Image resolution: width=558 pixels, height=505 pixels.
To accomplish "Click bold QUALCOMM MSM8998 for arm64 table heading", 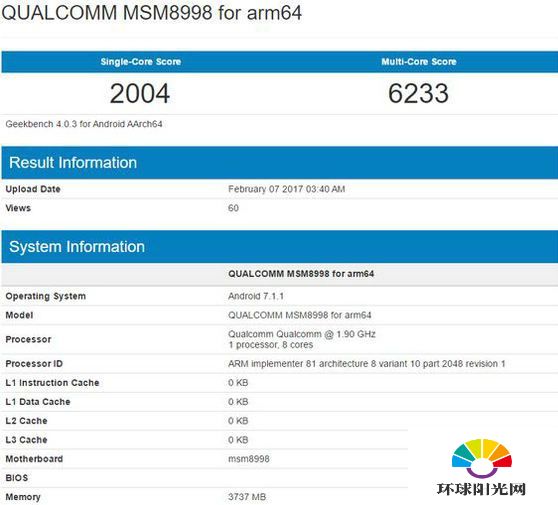I will (301, 274).
